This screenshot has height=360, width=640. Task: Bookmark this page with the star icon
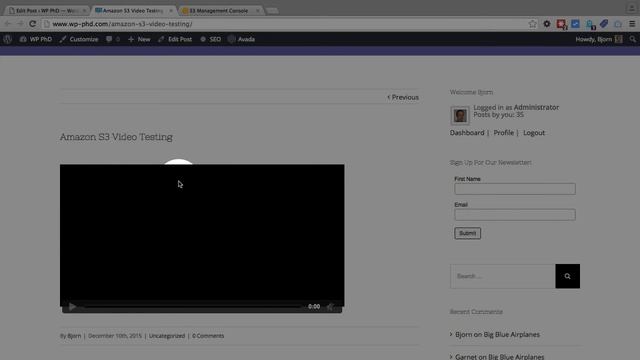coord(532,24)
